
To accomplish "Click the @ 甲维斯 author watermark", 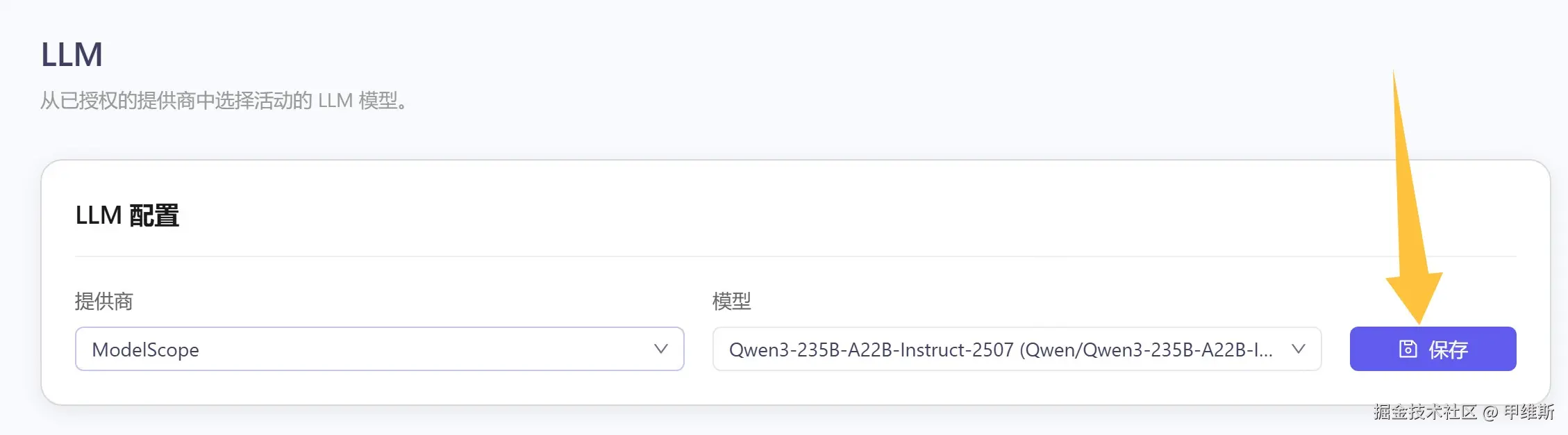I will pyautogui.click(x=1519, y=412).
